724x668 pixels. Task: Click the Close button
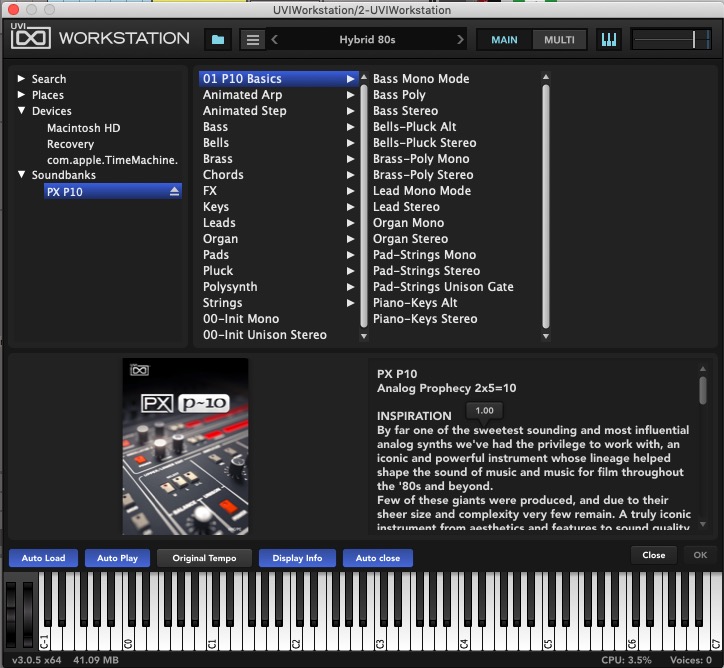[653, 555]
